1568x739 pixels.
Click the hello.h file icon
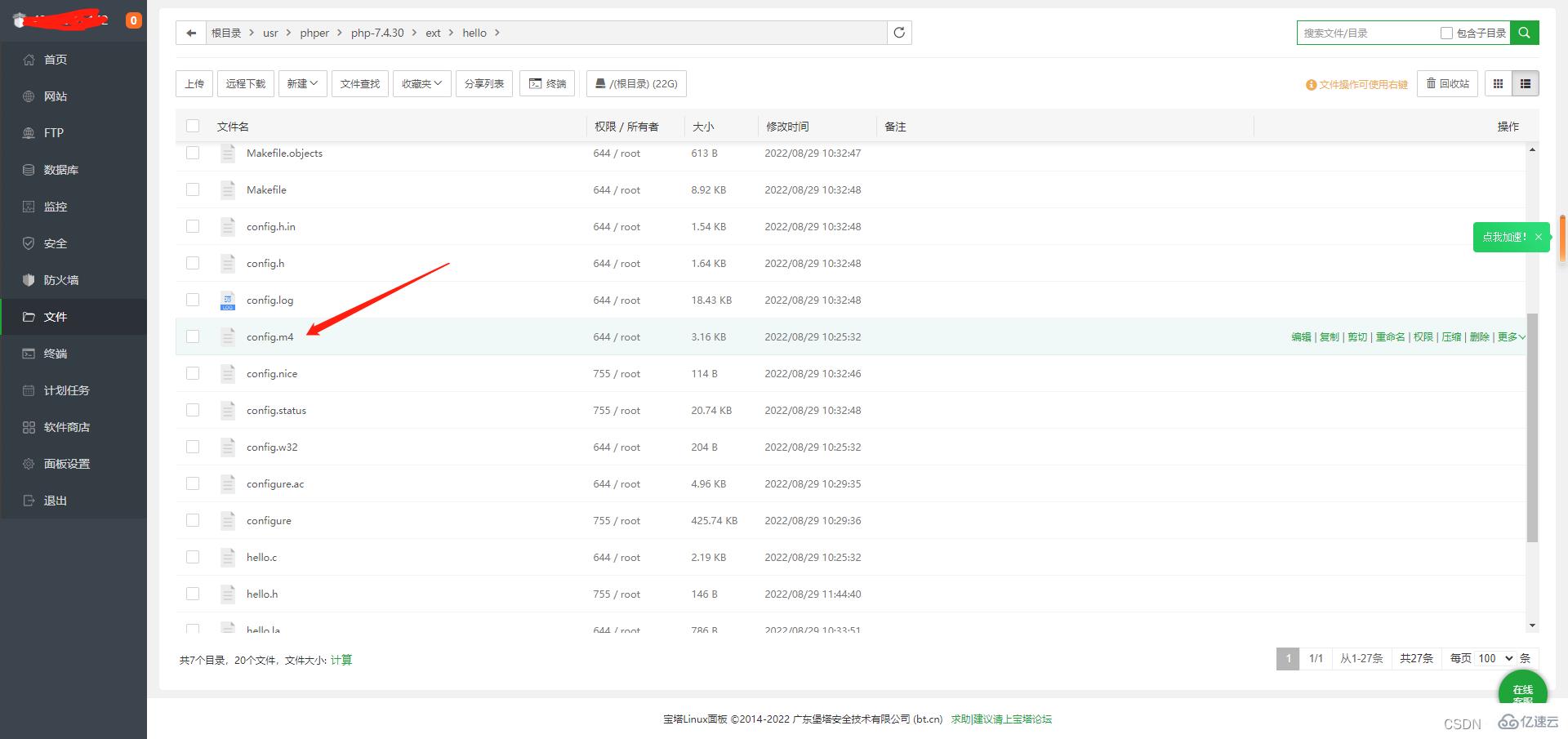pyautogui.click(x=228, y=594)
